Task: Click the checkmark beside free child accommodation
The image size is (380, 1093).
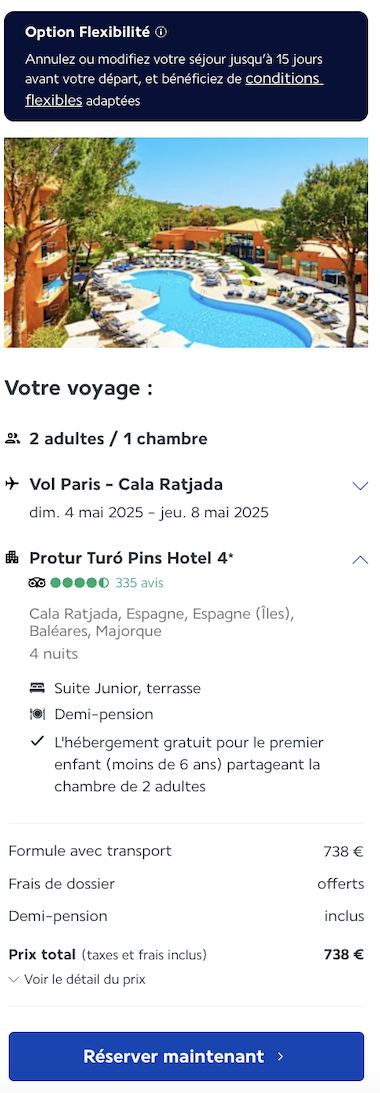Action: (x=37, y=741)
